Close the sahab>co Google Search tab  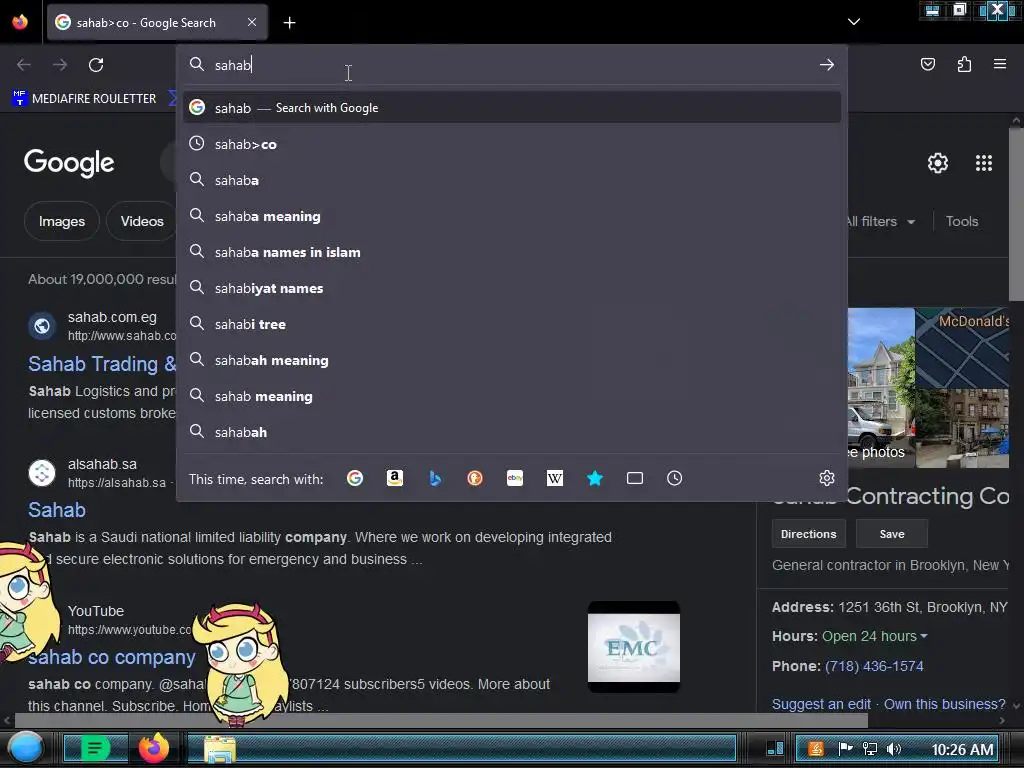click(x=252, y=22)
